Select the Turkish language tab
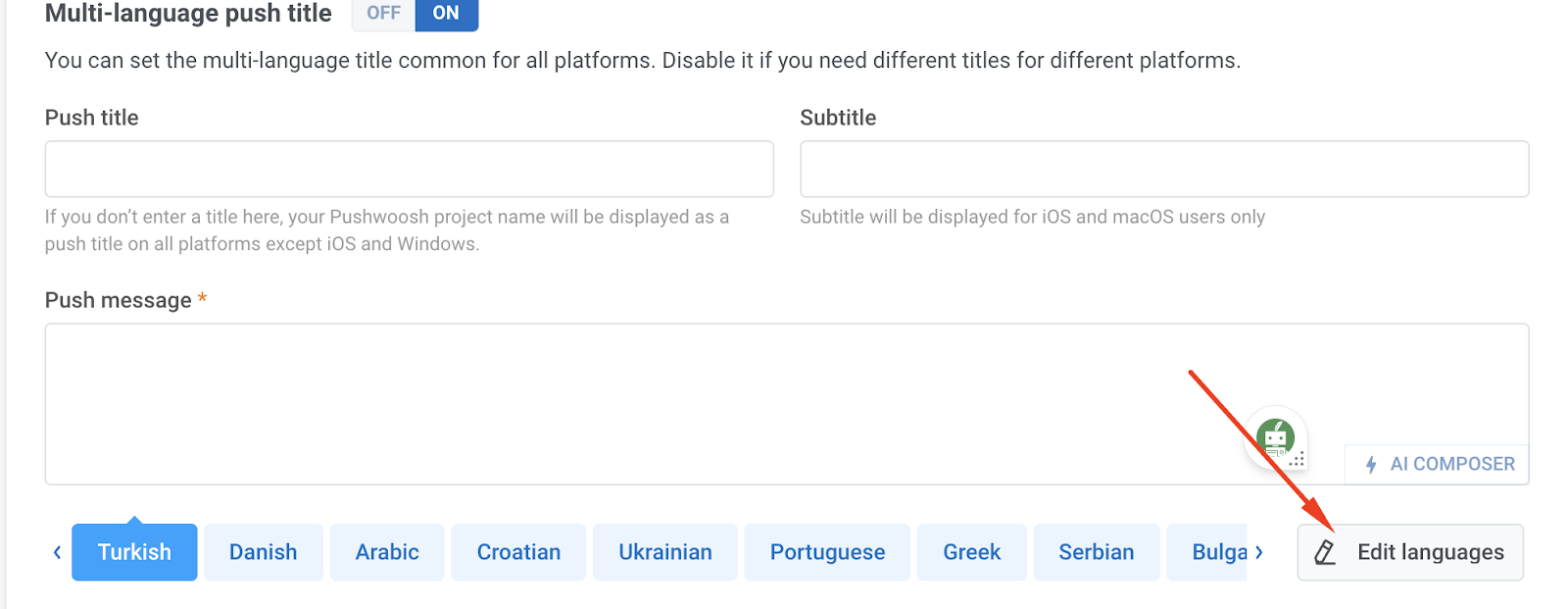The image size is (1568, 609). (134, 552)
